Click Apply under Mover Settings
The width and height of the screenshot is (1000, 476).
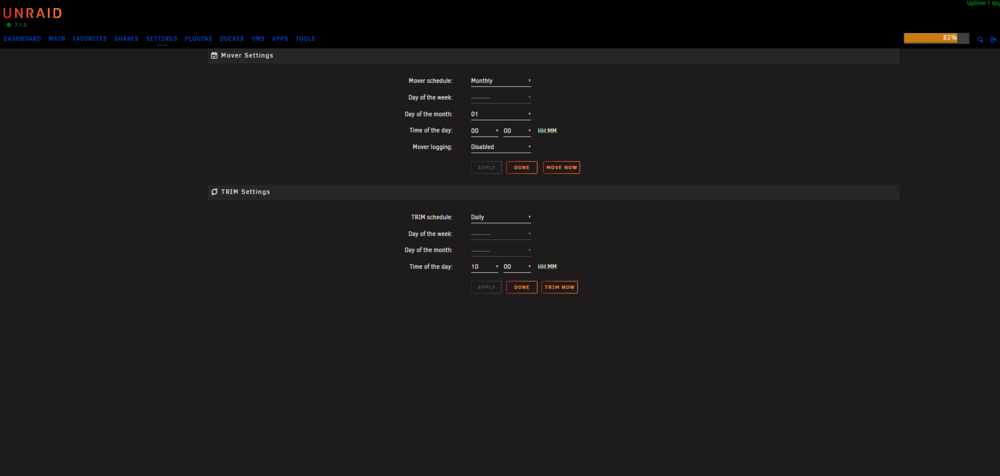point(487,167)
